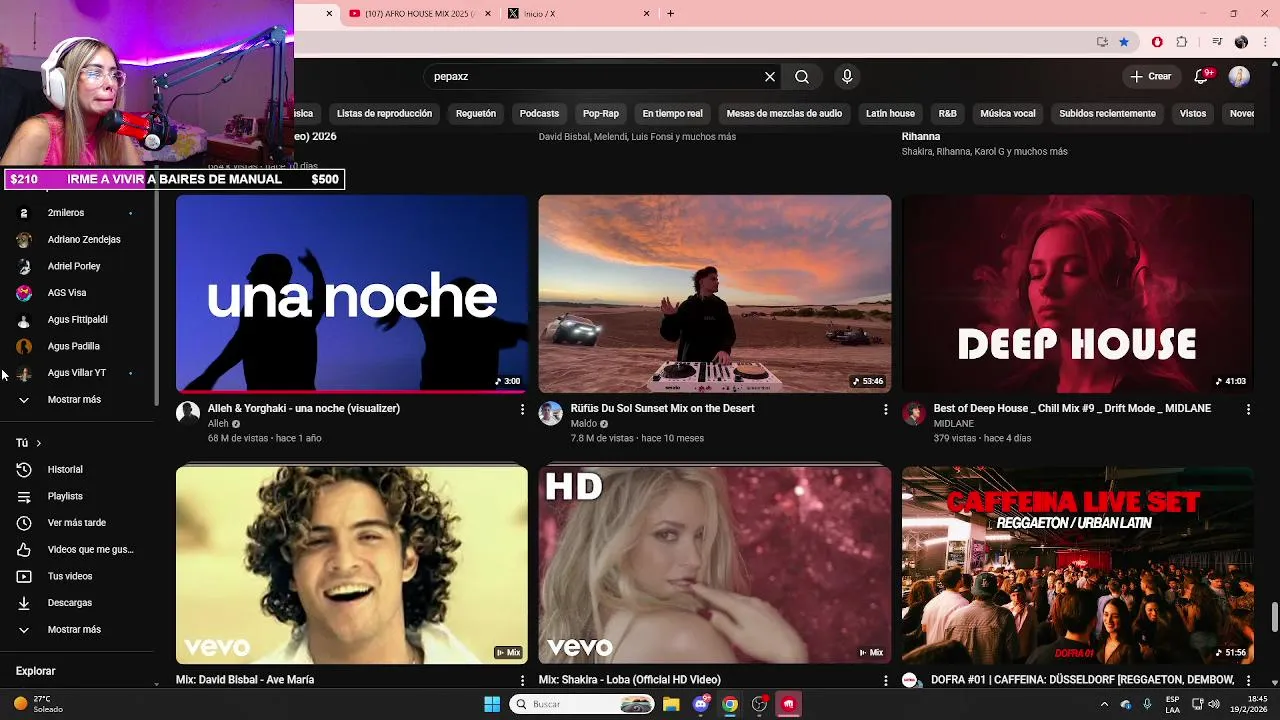Open options menu for Rüfüs Du Sol mix
This screenshot has width=1280, height=720.
(885, 409)
